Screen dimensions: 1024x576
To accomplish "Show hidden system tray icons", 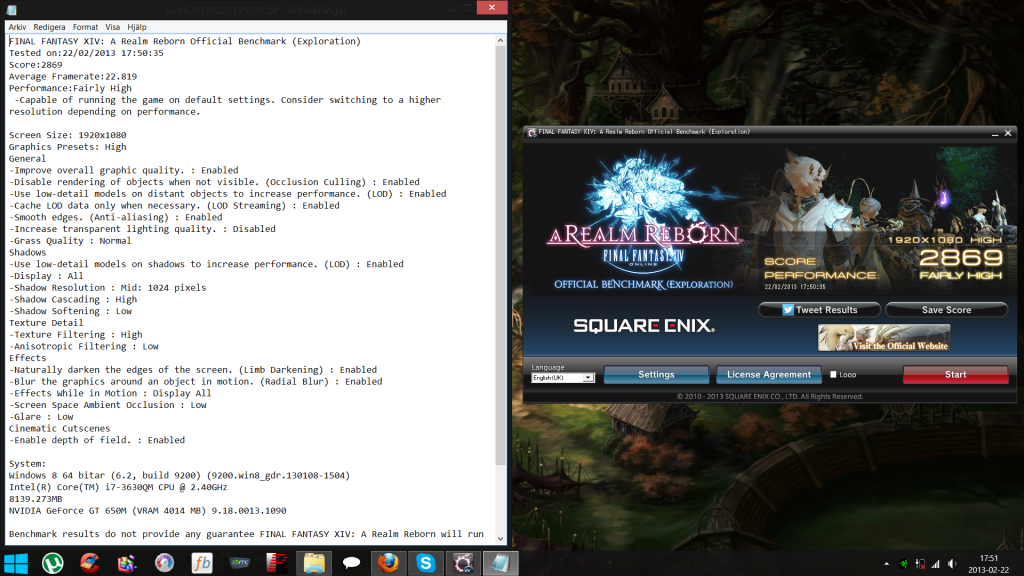I will click(x=888, y=563).
